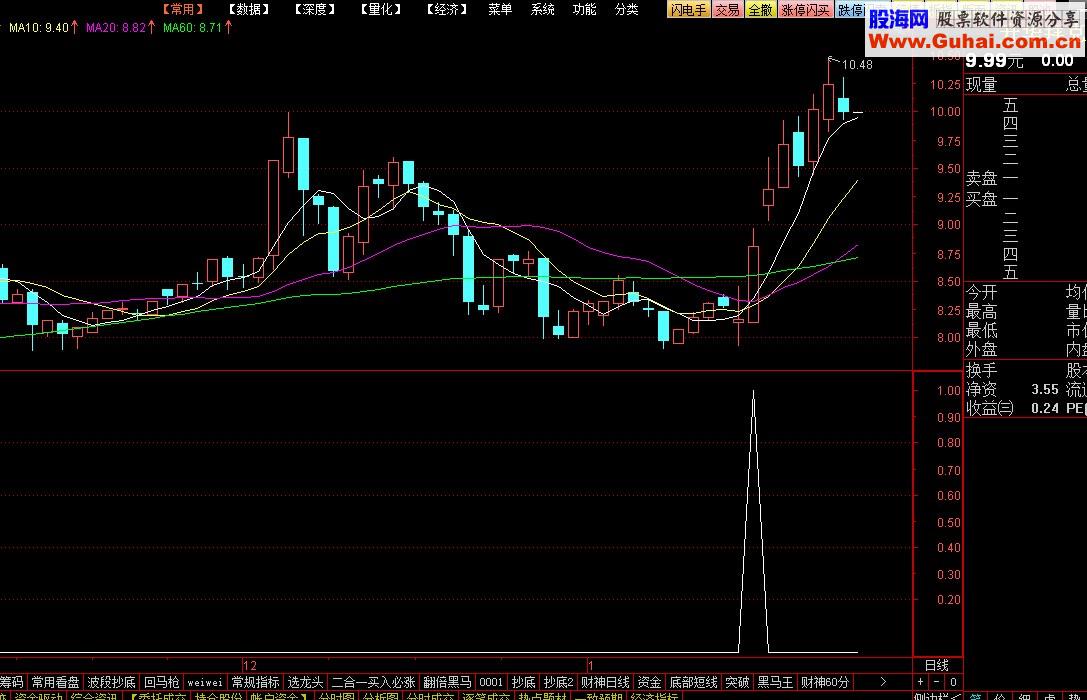Open the 【数据】 menu
Screen dimensions: 1087x700
coord(249,9)
